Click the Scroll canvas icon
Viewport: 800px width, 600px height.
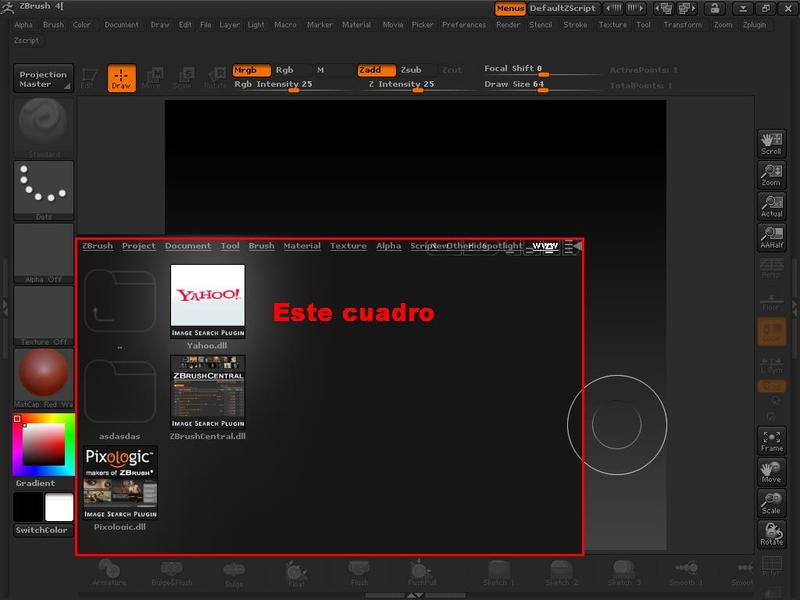pyautogui.click(x=771, y=143)
